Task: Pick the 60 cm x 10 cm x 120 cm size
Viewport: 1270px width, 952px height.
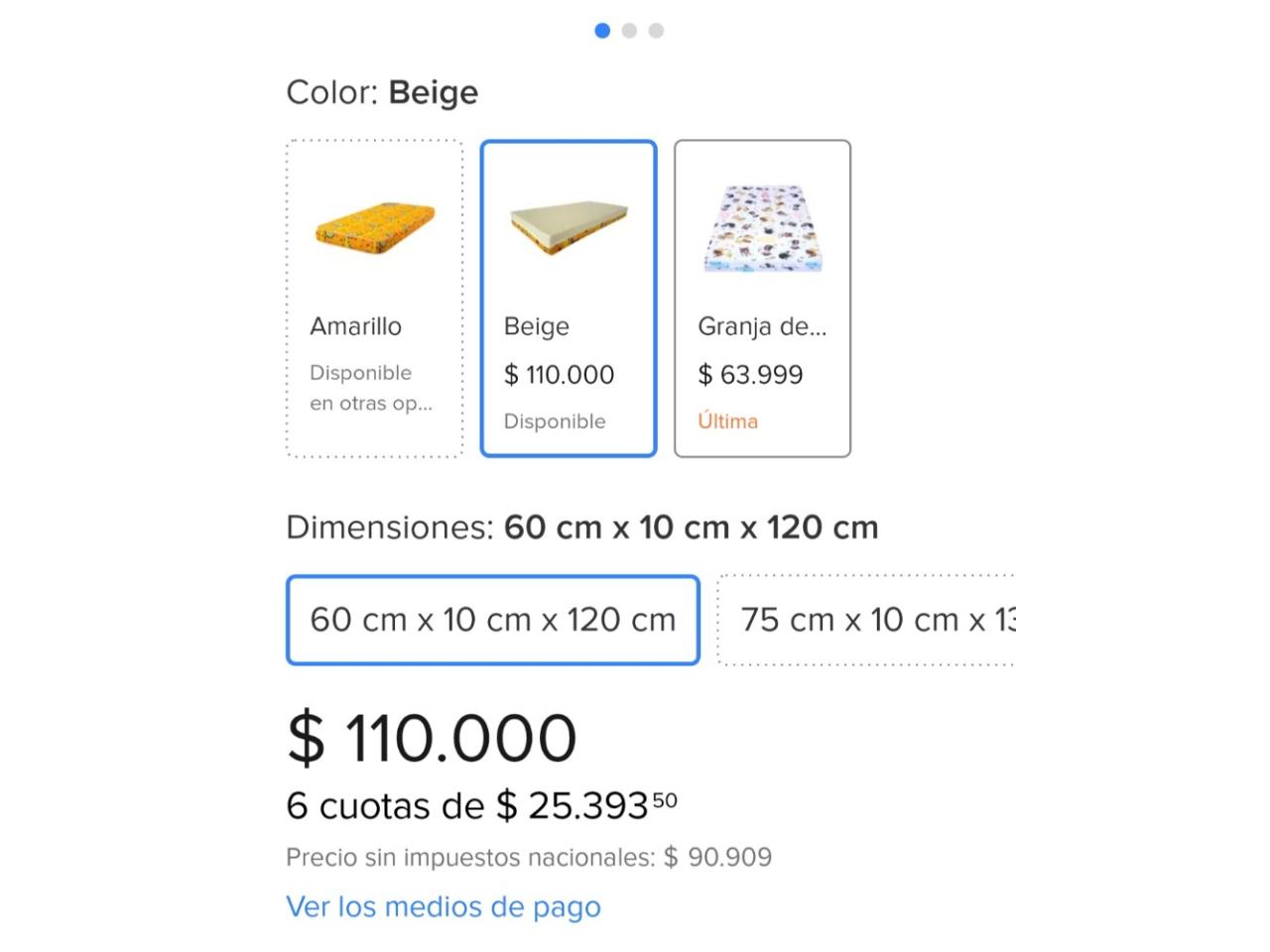Action: [x=493, y=620]
